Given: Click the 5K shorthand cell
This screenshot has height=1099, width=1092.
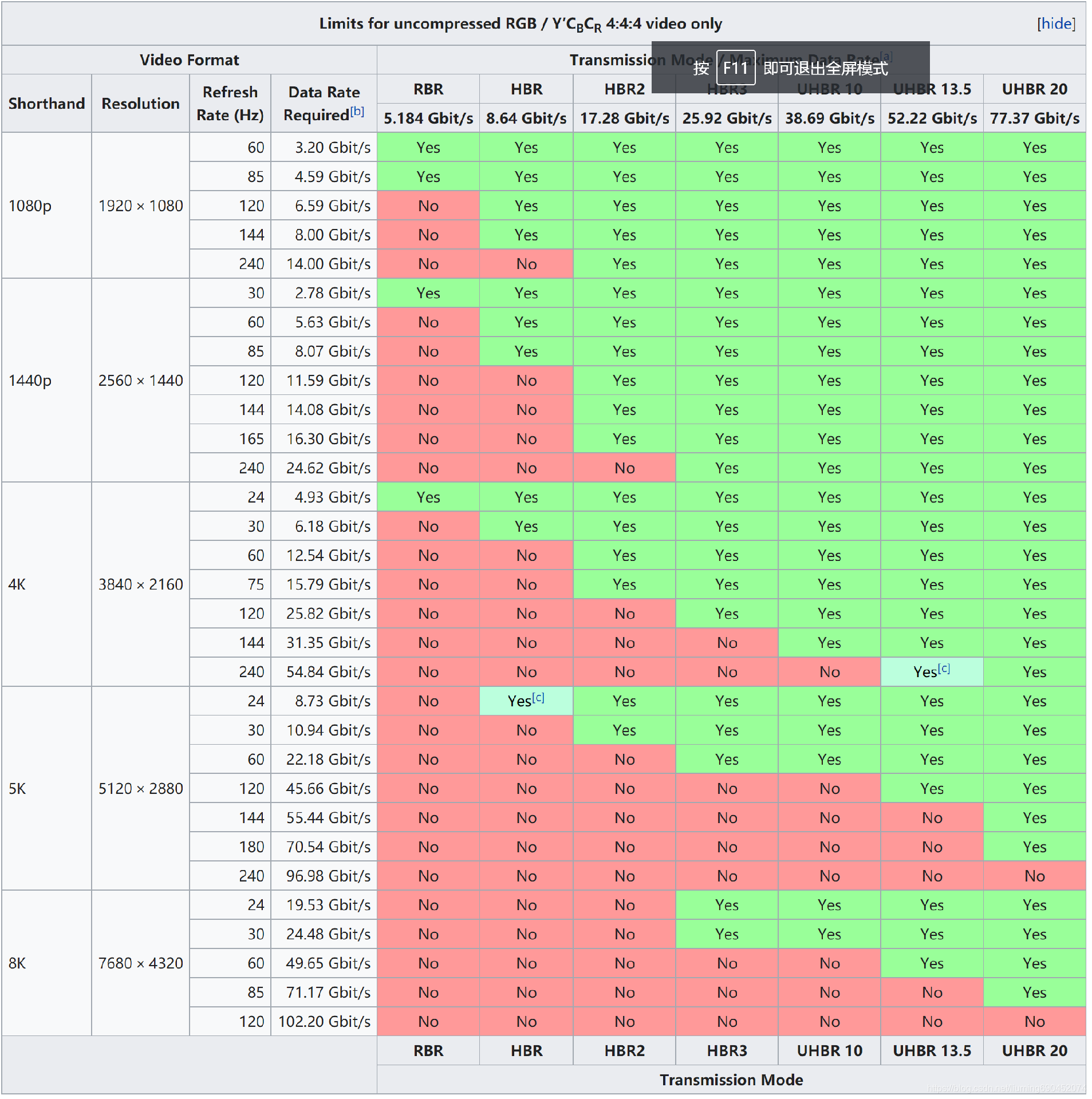Looking at the screenshot, I should (x=46, y=788).
